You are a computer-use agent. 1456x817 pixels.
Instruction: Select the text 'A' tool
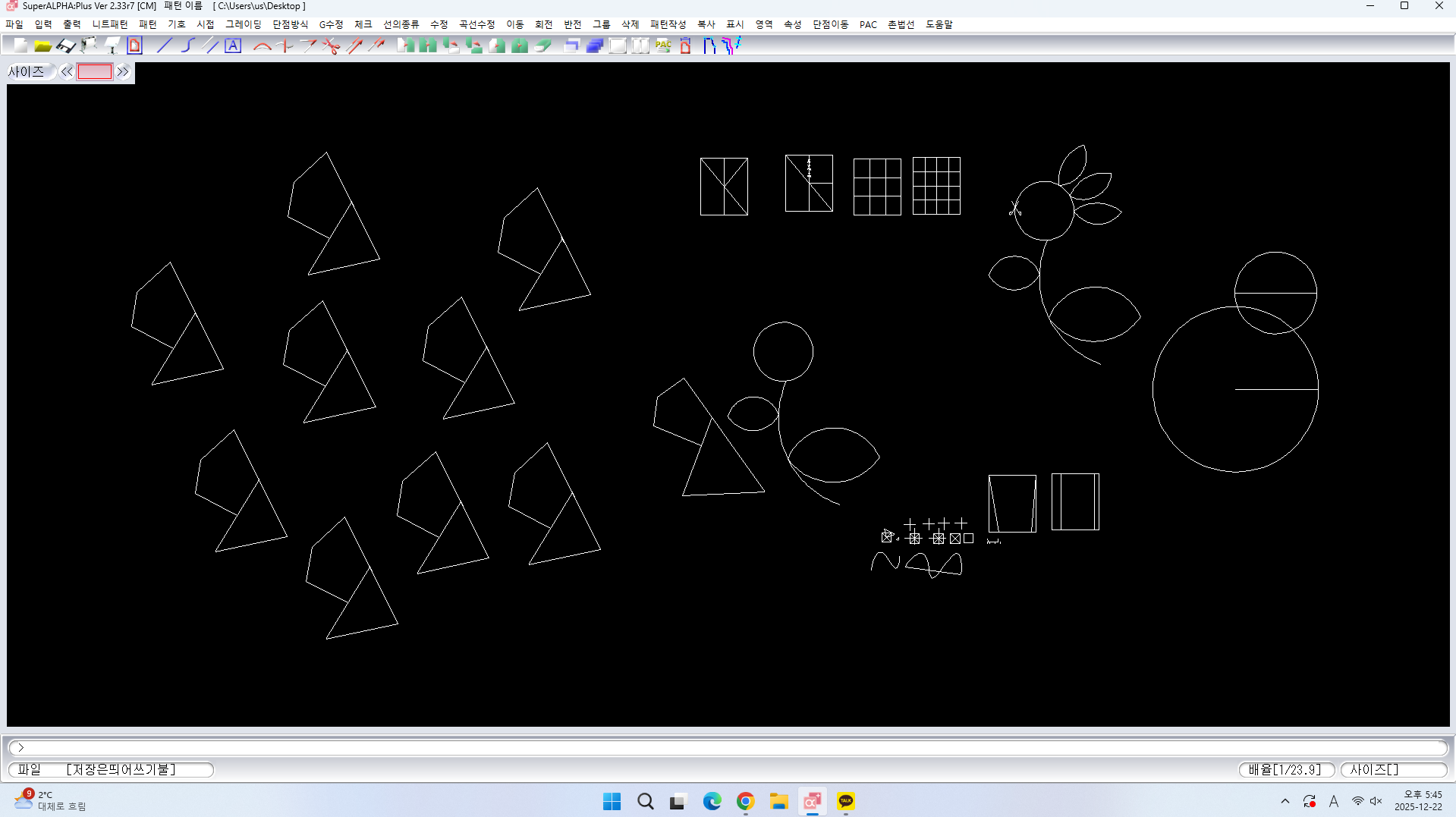tap(233, 46)
